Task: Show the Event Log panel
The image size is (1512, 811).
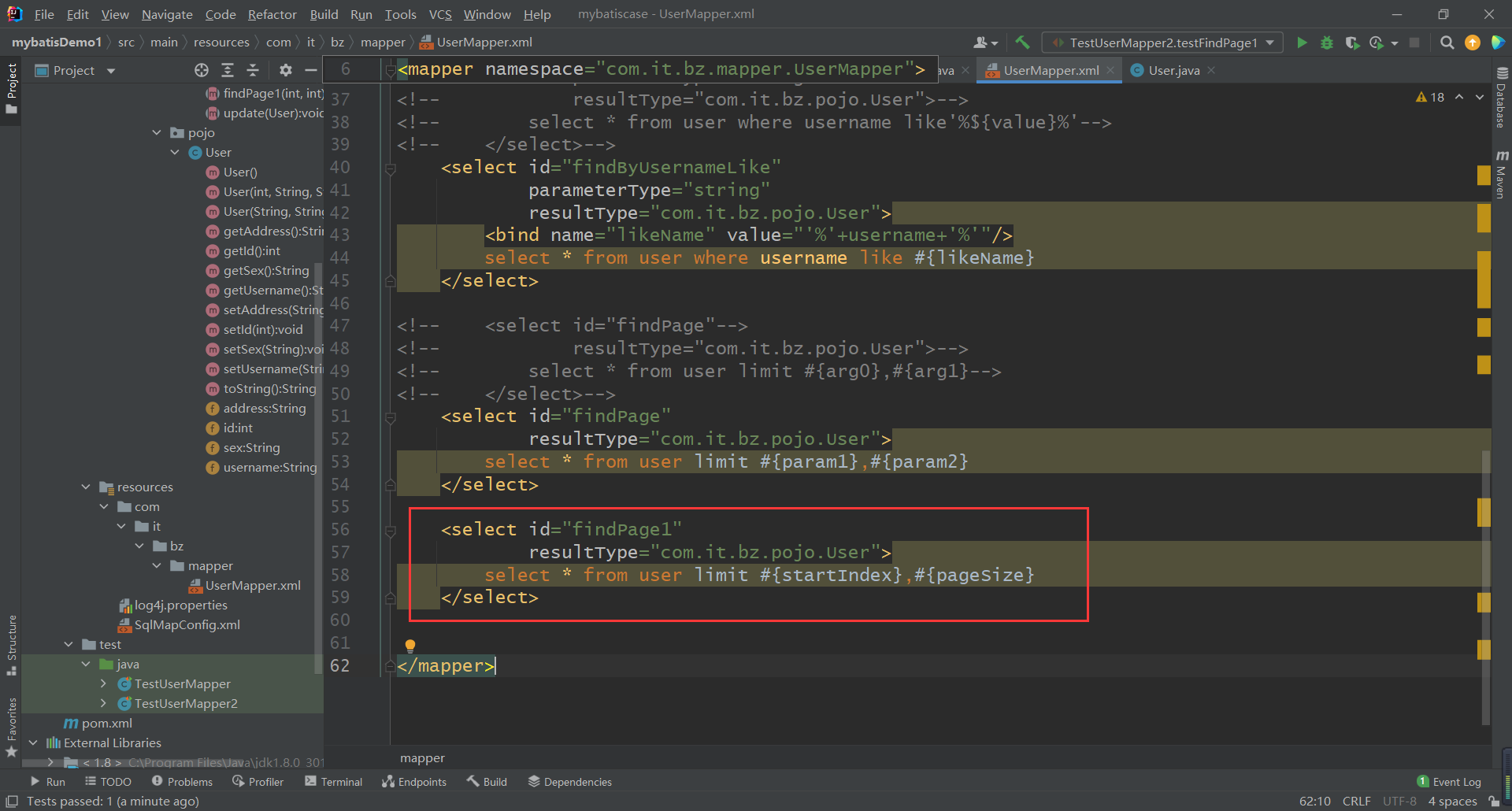Action: [1449, 781]
